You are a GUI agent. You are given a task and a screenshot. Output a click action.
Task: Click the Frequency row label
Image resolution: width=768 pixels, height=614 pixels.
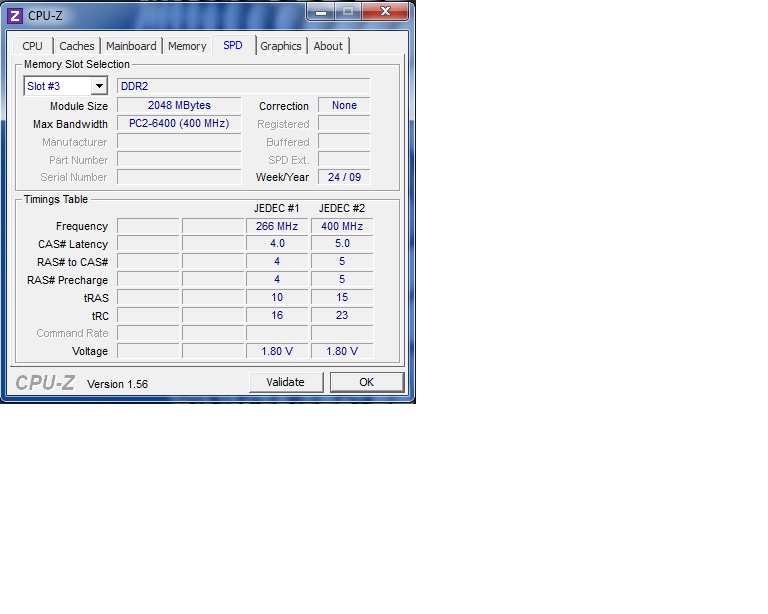click(x=82, y=227)
